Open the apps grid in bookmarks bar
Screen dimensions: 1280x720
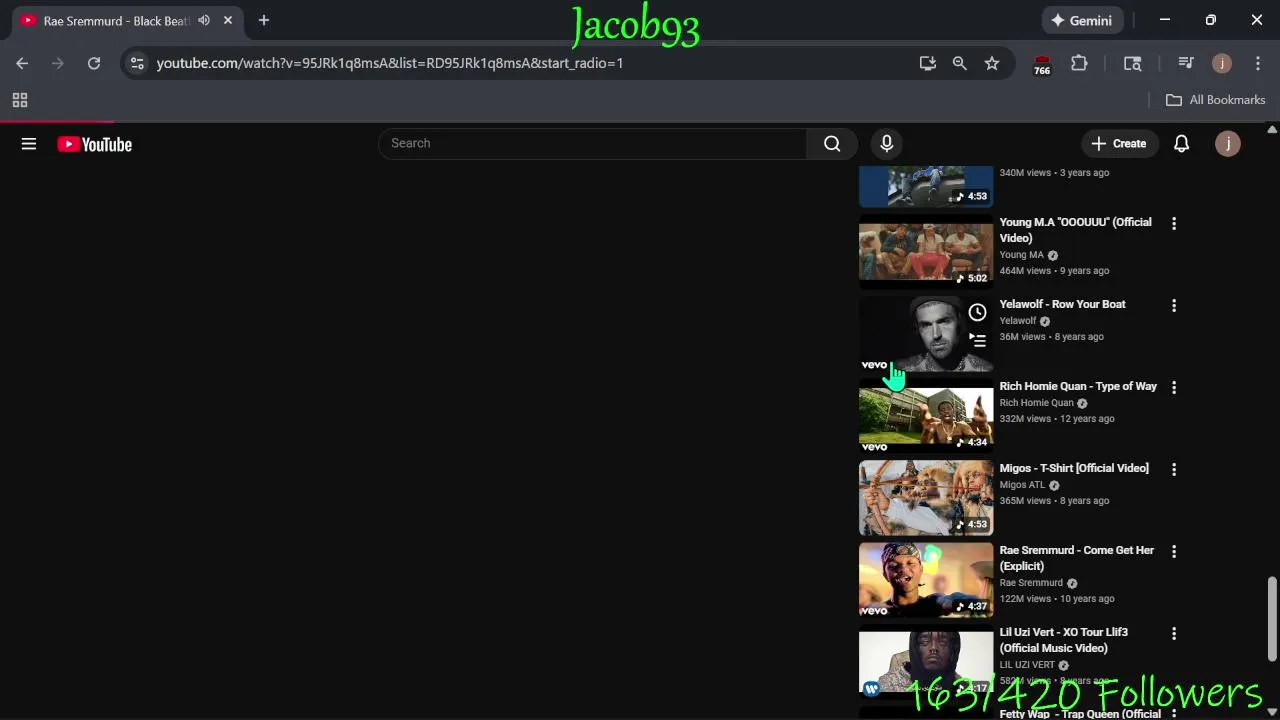20,100
